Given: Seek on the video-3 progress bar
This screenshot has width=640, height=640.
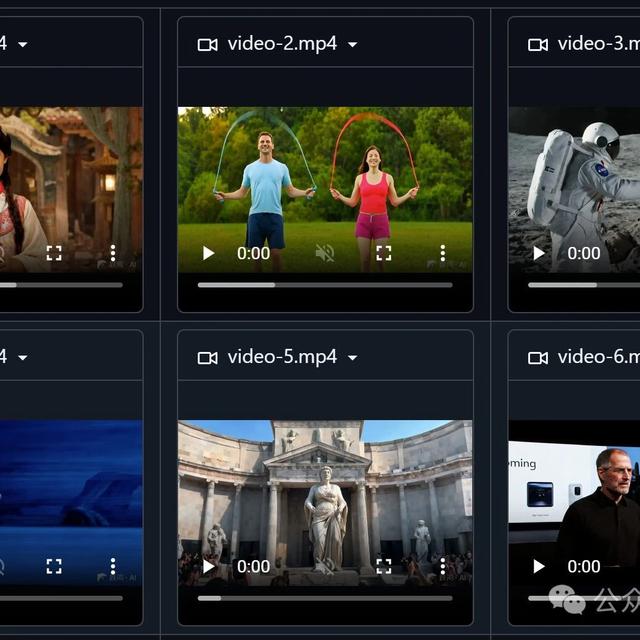Looking at the screenshot, I should coord(584,285).
